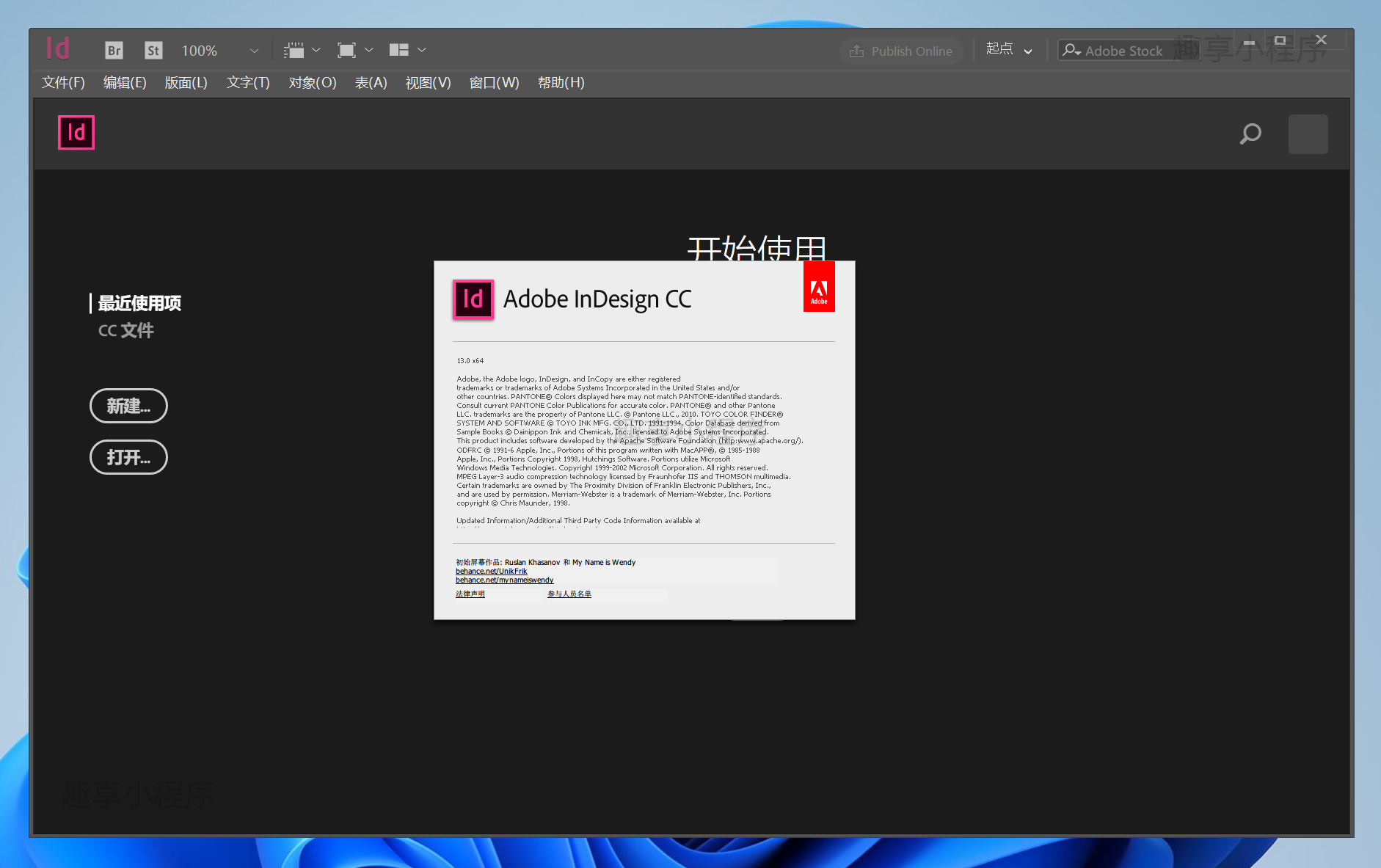Open the 编辑(E) menu
The width and height of the screenshot is (1381, 868).
point(125,82)
